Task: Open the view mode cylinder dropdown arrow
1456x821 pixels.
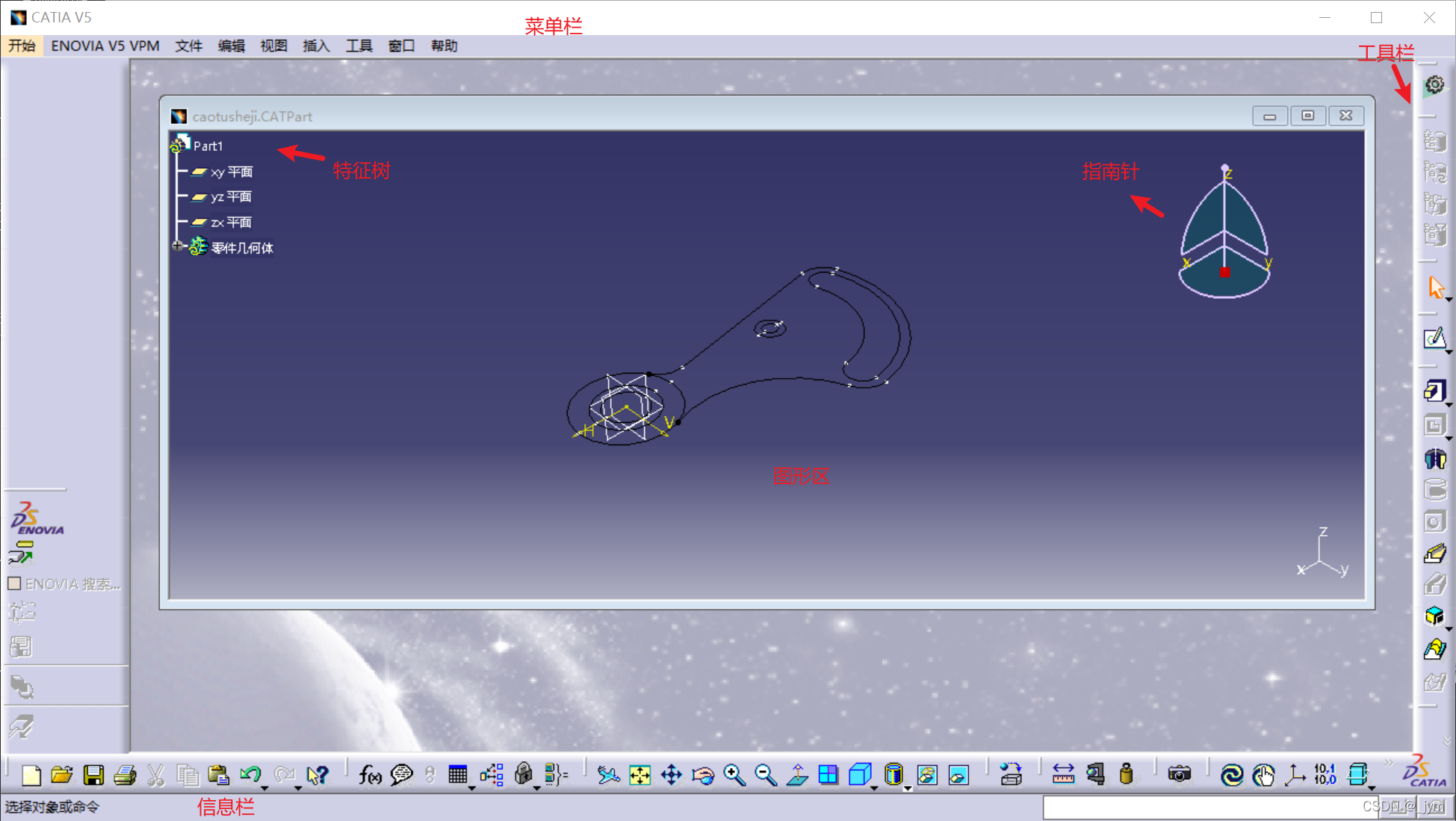Action: [908, 788]
